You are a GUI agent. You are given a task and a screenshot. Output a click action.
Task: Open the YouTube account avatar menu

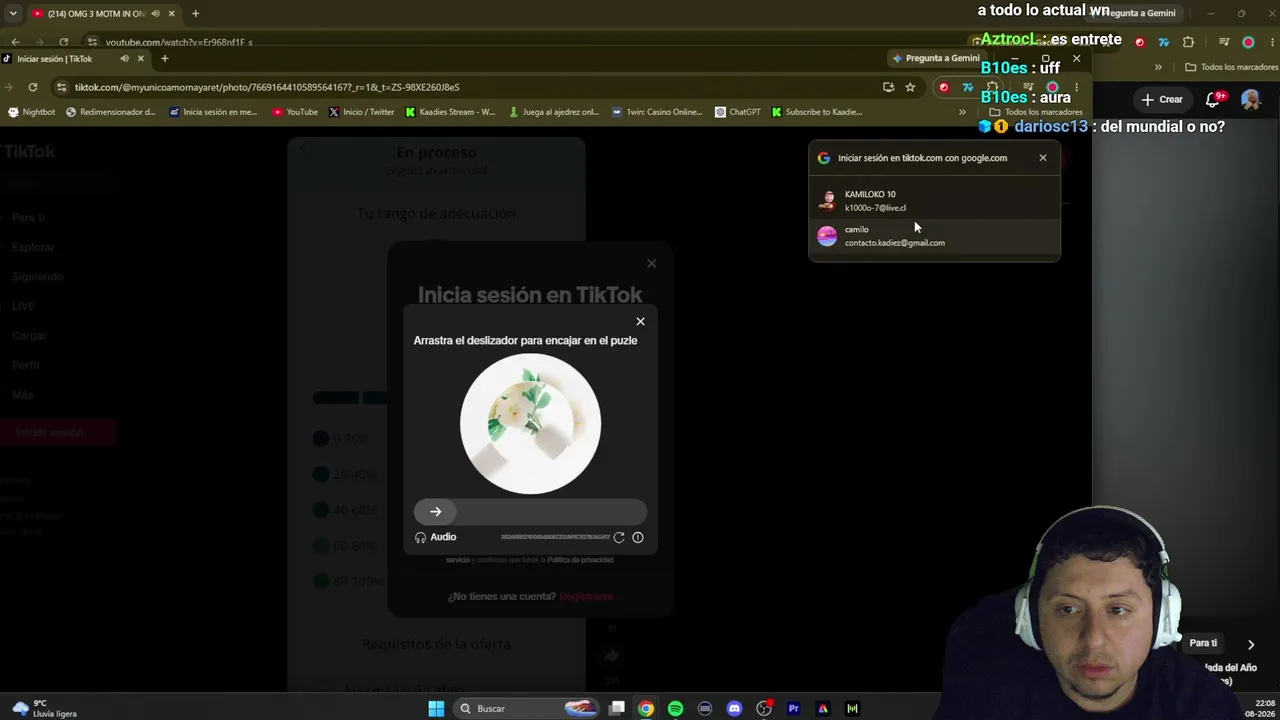click(1250, 99)
